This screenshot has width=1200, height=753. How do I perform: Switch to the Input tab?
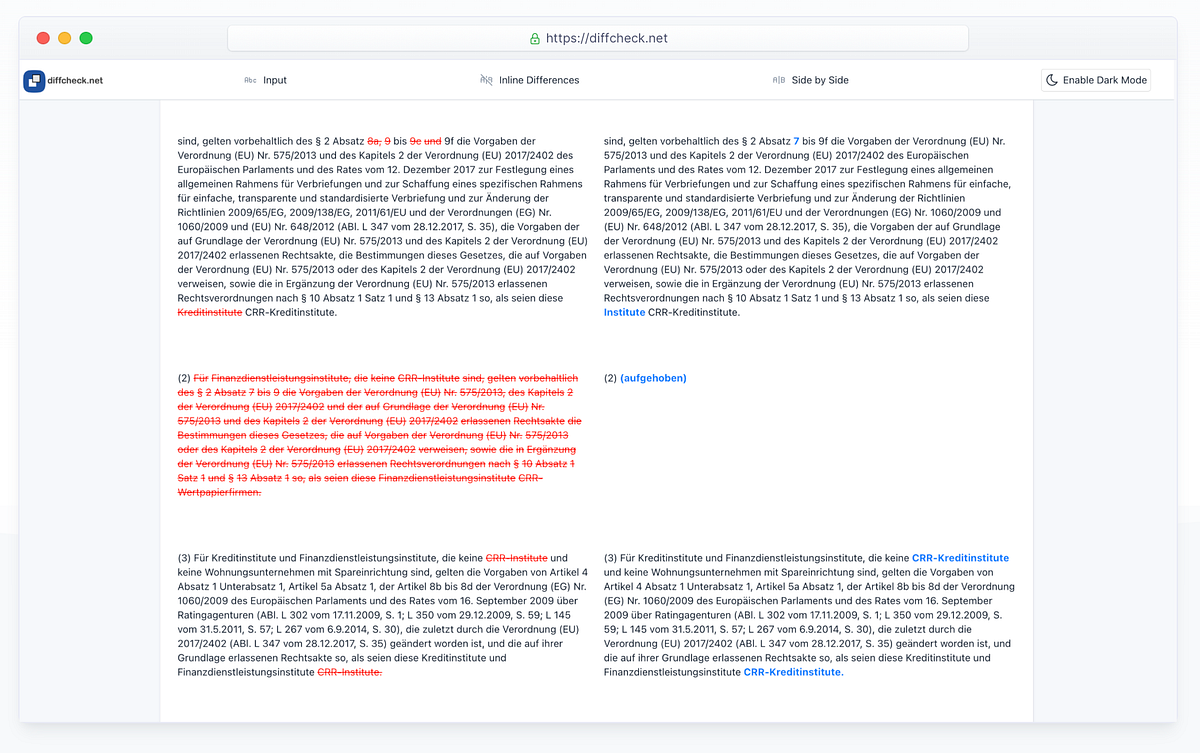265,79
